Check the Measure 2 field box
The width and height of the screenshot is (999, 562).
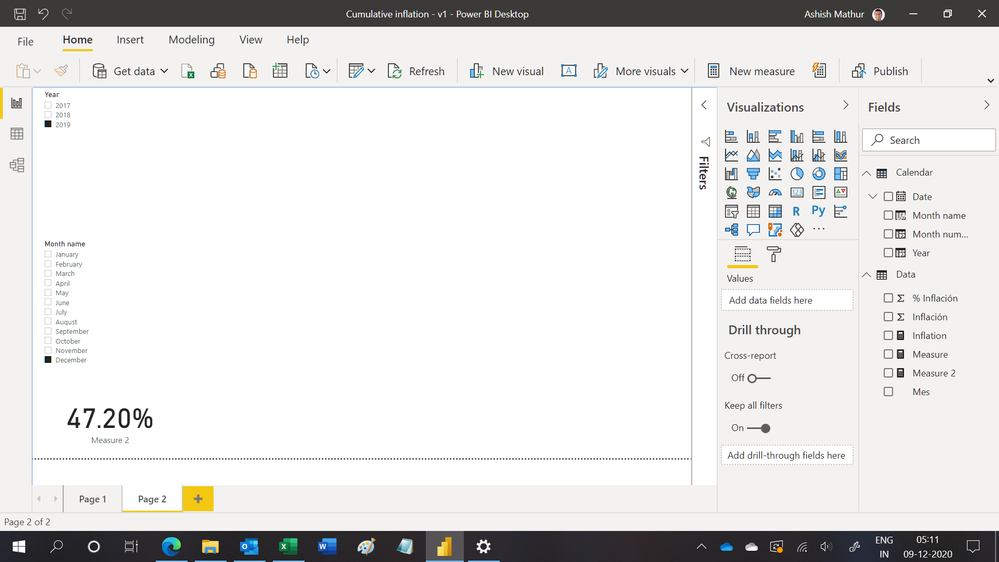[888, 373]
